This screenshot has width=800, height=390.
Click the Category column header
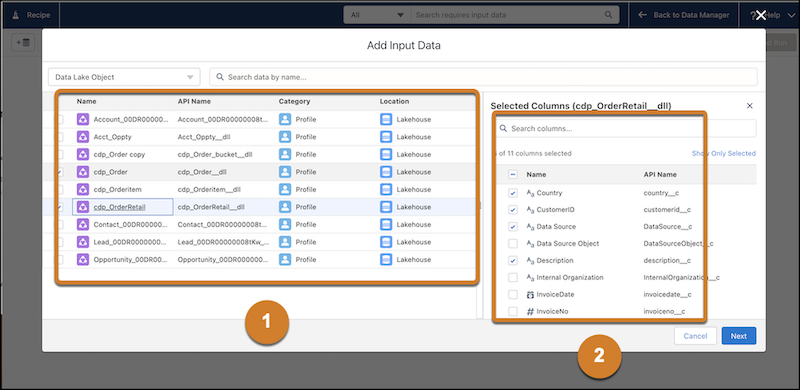[x=294, y=102]
